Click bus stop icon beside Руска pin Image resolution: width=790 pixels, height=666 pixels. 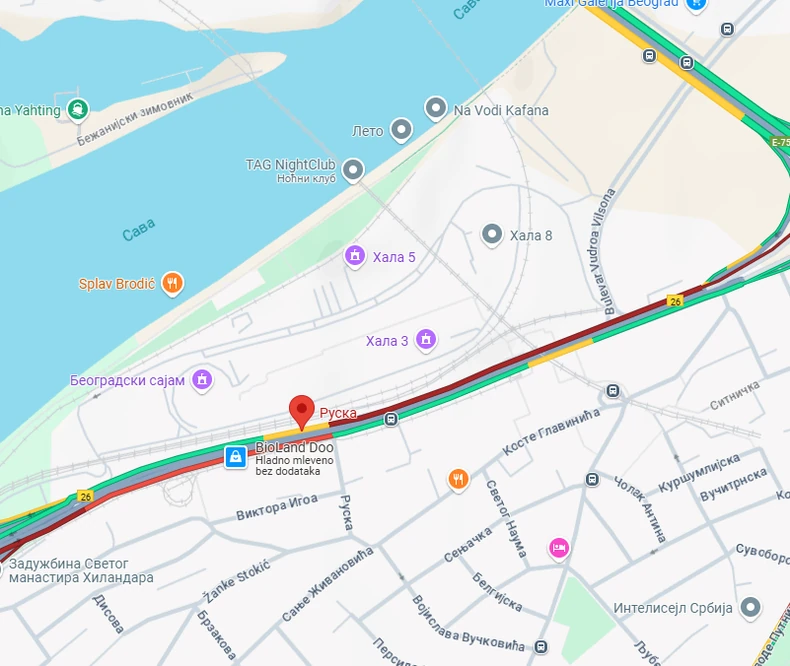[x=391, y=419]
